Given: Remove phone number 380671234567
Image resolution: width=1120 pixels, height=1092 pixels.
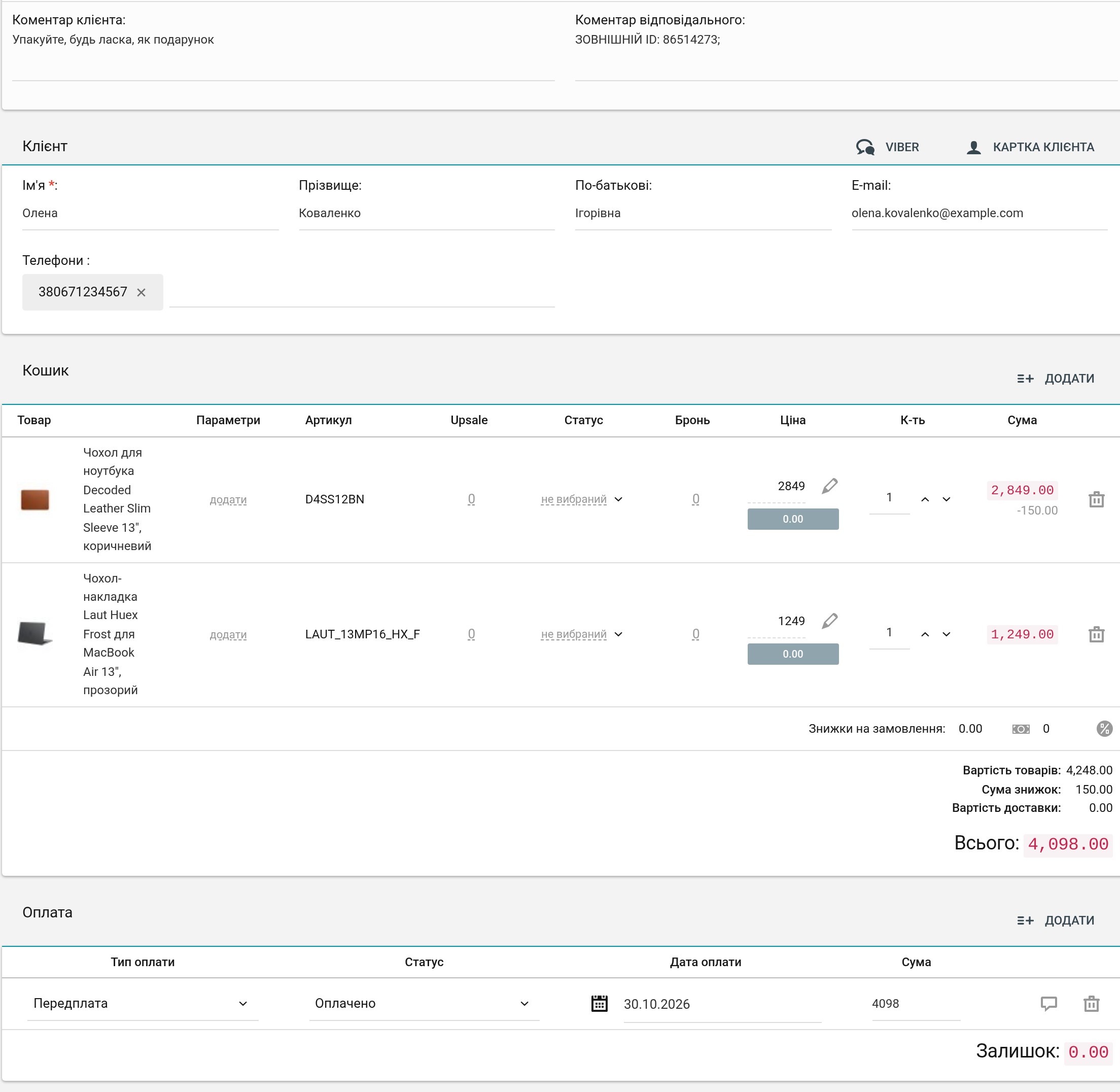Looking at the screenshot, I should click(x=142, y=292).
